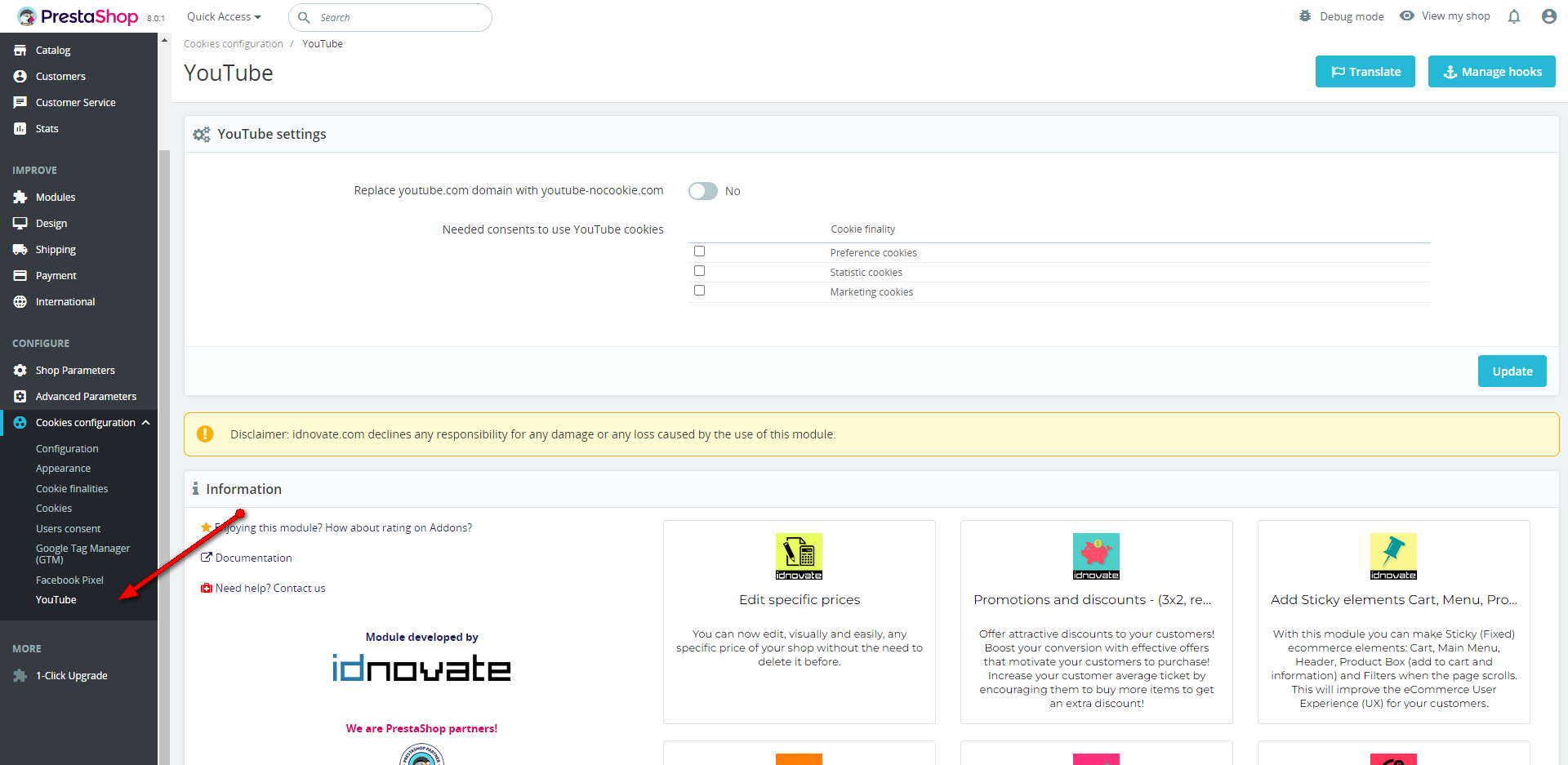This screenshot has height=765, width=1568.
Task: Check the Marketing cookies checkbox
Action: point(700,291)
